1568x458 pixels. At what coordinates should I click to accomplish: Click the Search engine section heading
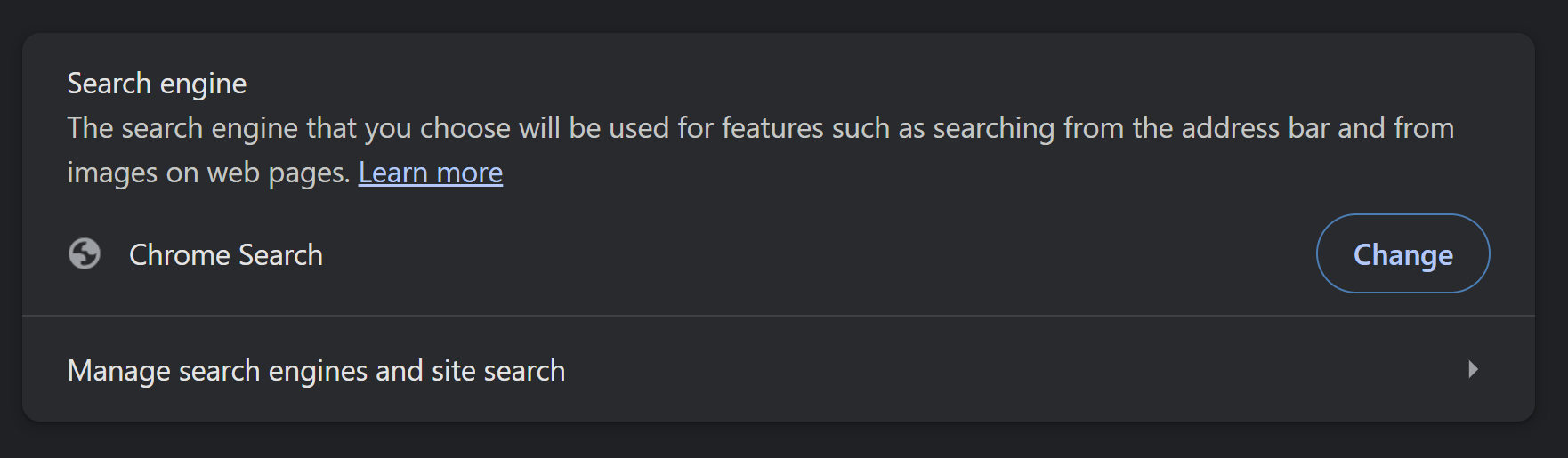click(x=157, y=84)
